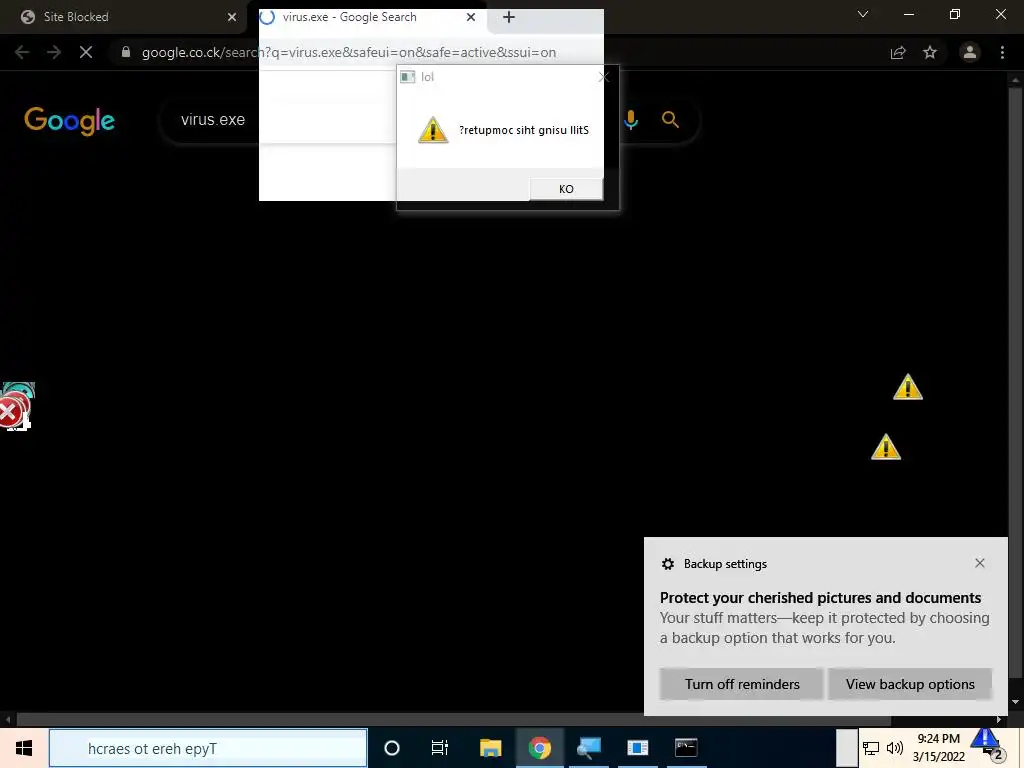Click the lower floating warning icon
1024x768 pixels.
pyautogui.click(x=886, y=447)
